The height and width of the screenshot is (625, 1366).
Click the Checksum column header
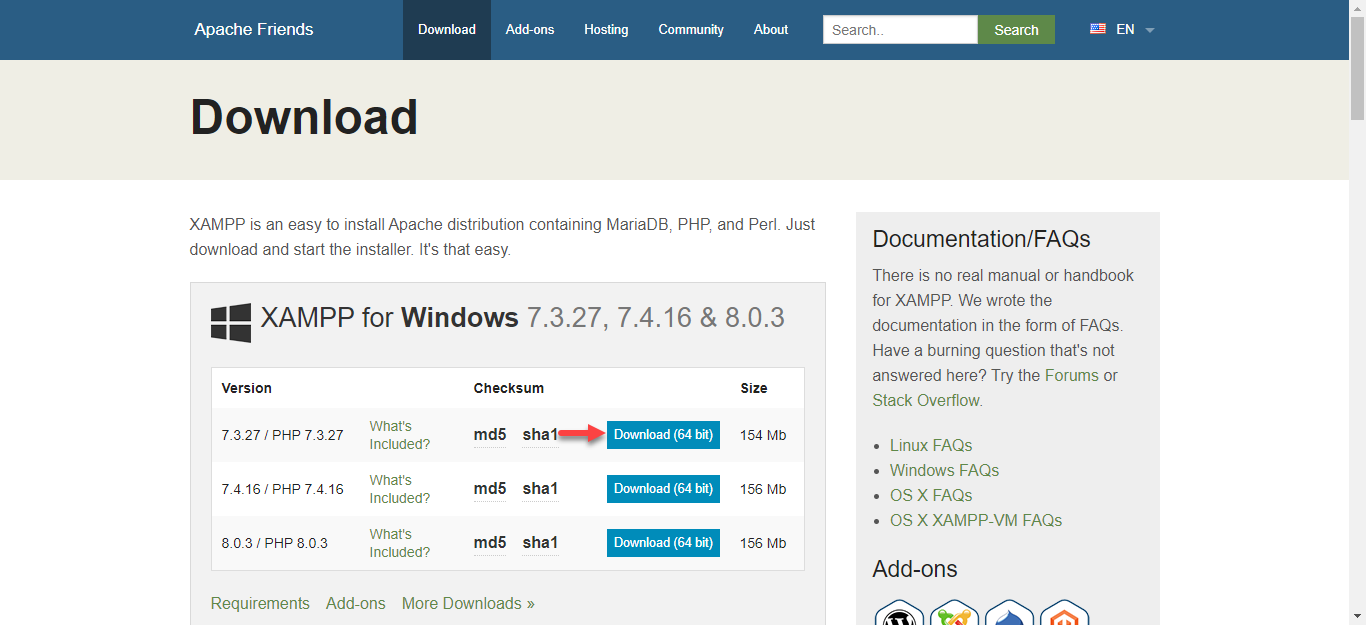pos(509,388)
